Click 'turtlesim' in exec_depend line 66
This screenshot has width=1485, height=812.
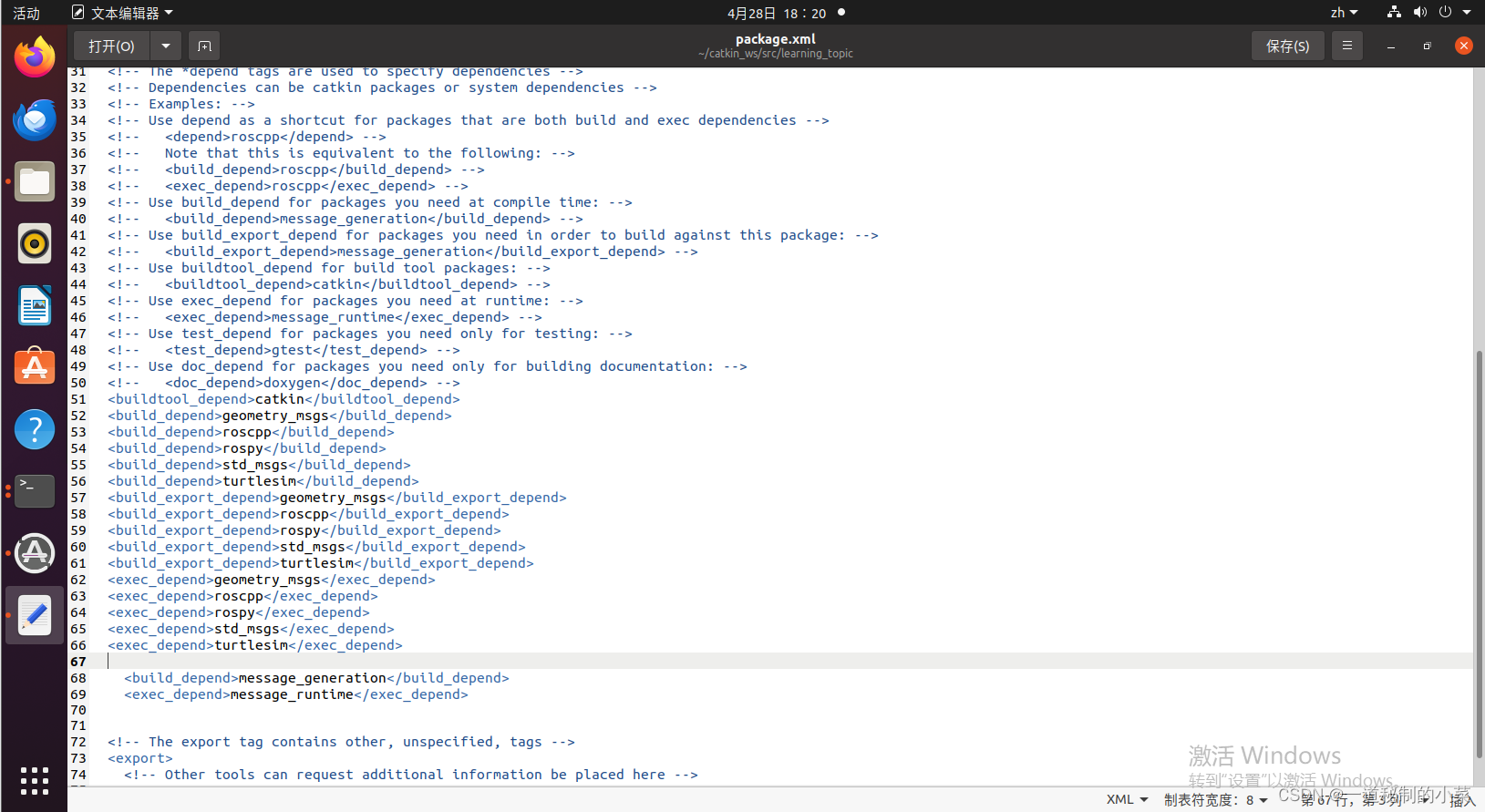pyautogui.click(x=251, y=645)
